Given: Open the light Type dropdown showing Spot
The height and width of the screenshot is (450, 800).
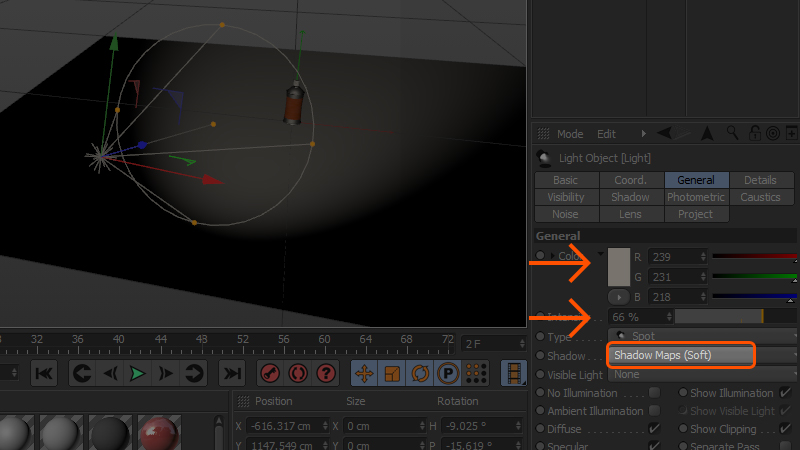Looking at the screenshot, I should (702, 336).
